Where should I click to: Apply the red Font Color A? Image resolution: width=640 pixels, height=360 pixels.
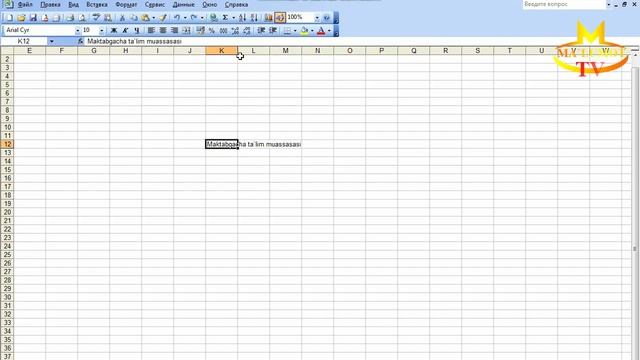point(321,30)
